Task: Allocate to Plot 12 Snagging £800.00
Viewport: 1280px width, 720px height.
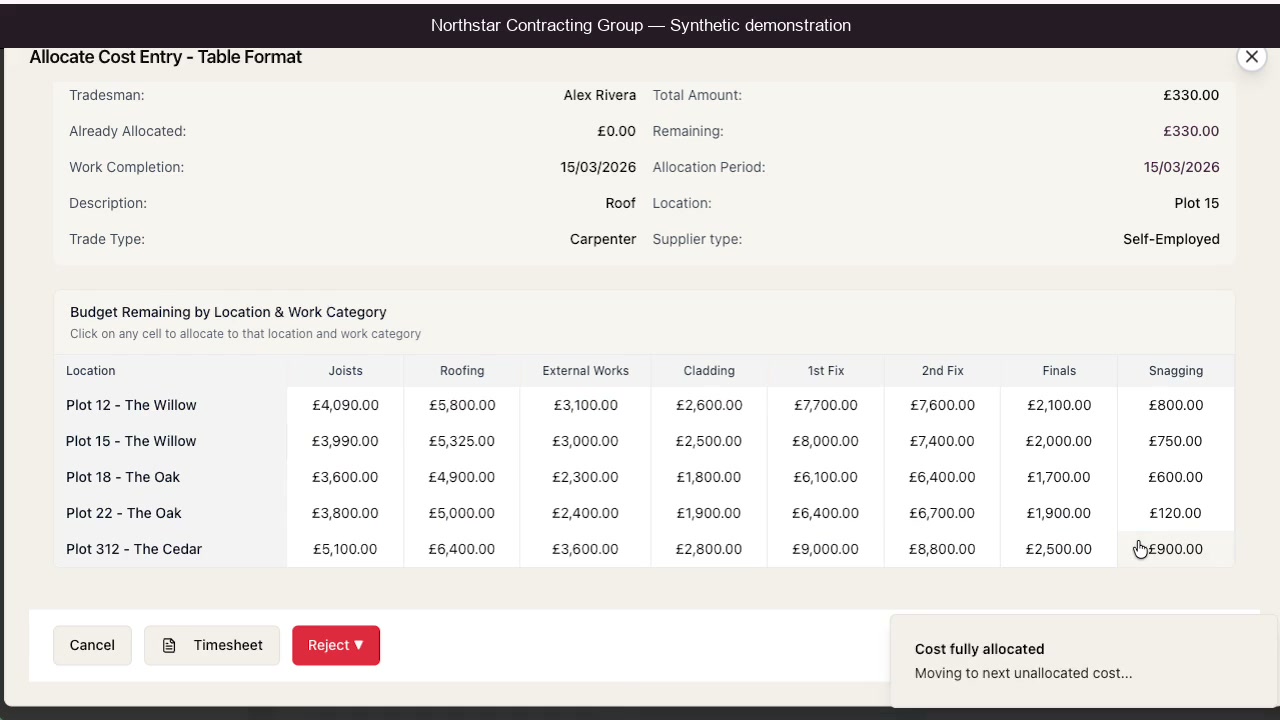Action: (x=1176, y=405)
